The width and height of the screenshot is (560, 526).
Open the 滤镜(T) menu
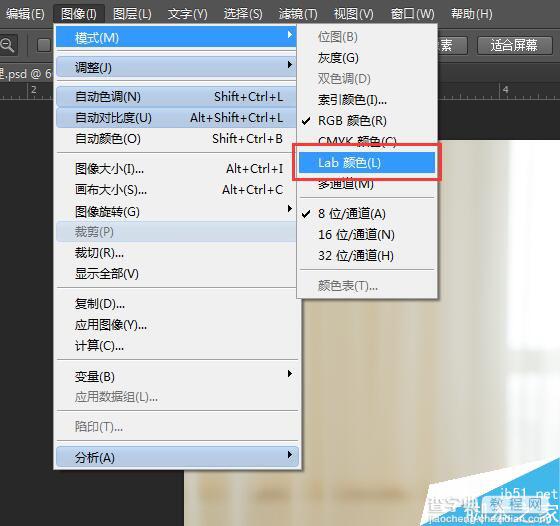click(x=298, y=14)
